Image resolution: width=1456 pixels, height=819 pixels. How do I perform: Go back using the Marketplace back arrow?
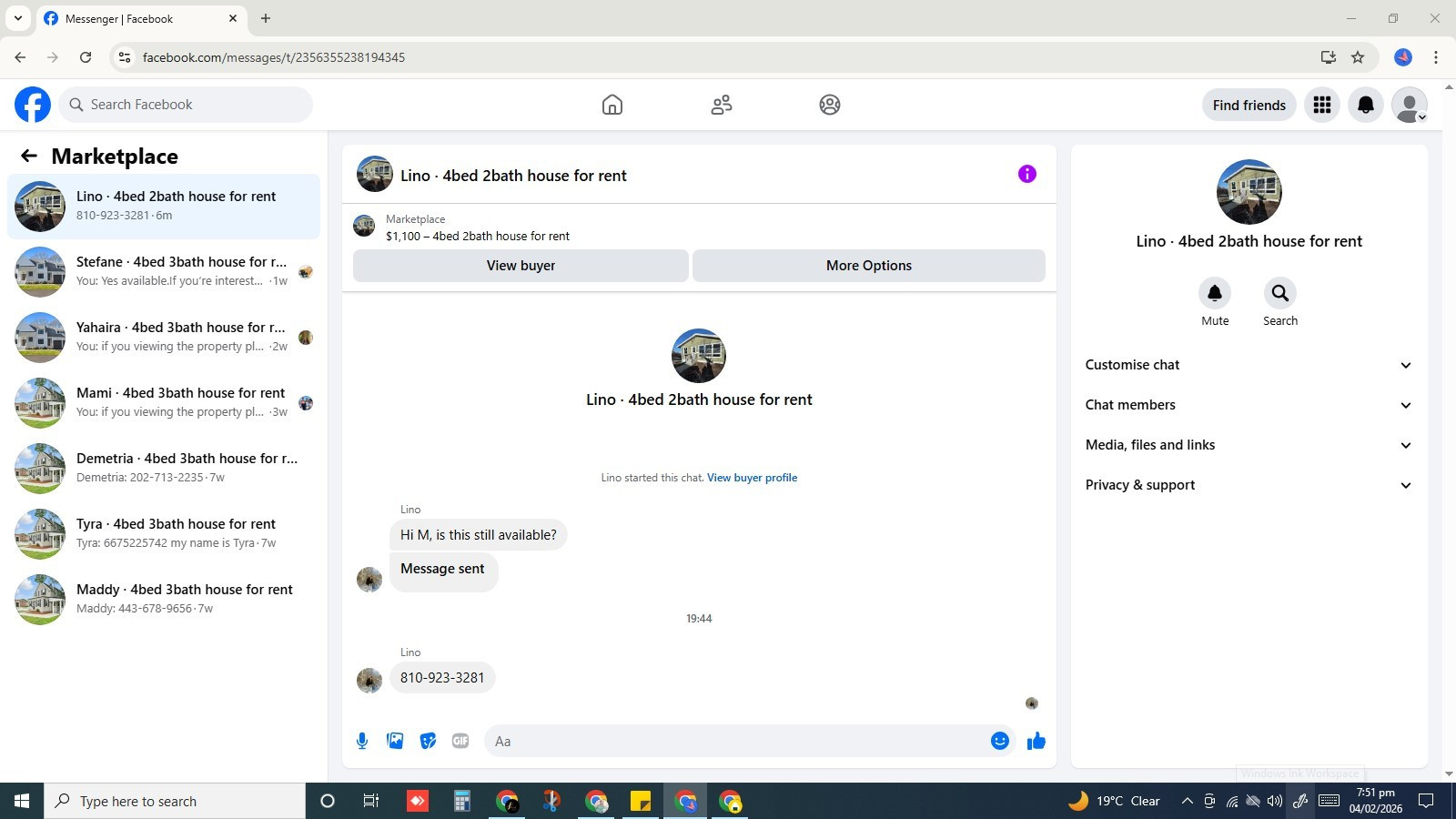[x=29, y=156]
